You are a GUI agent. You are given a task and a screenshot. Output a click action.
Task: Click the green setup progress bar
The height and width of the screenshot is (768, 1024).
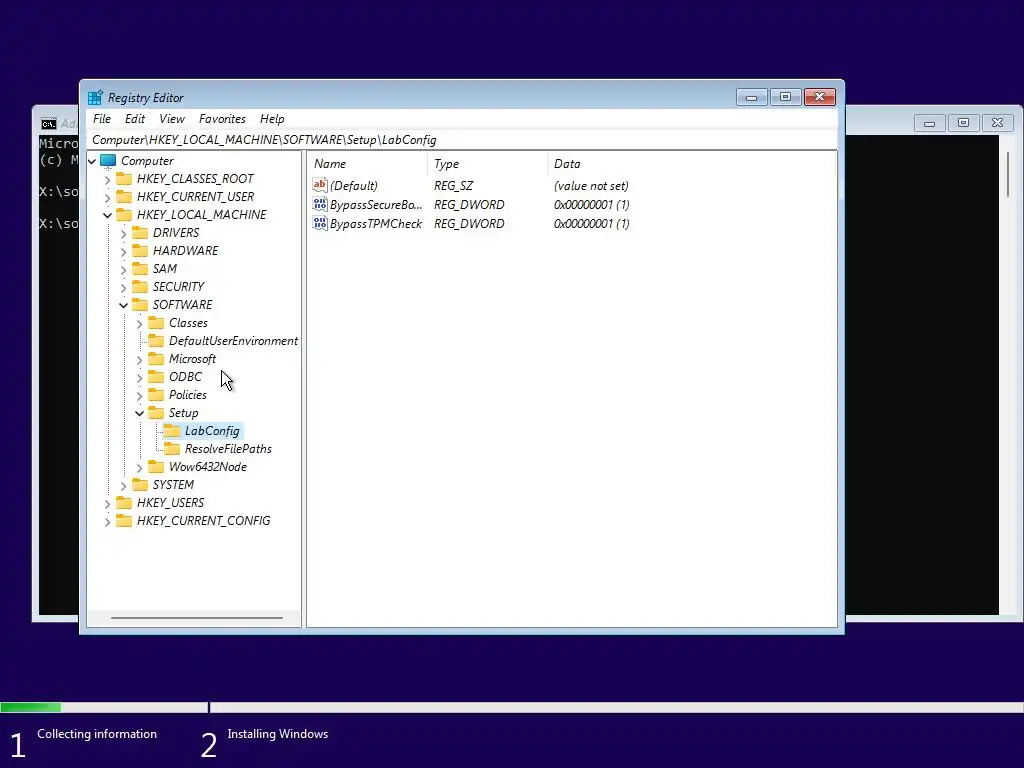point(31,707)
